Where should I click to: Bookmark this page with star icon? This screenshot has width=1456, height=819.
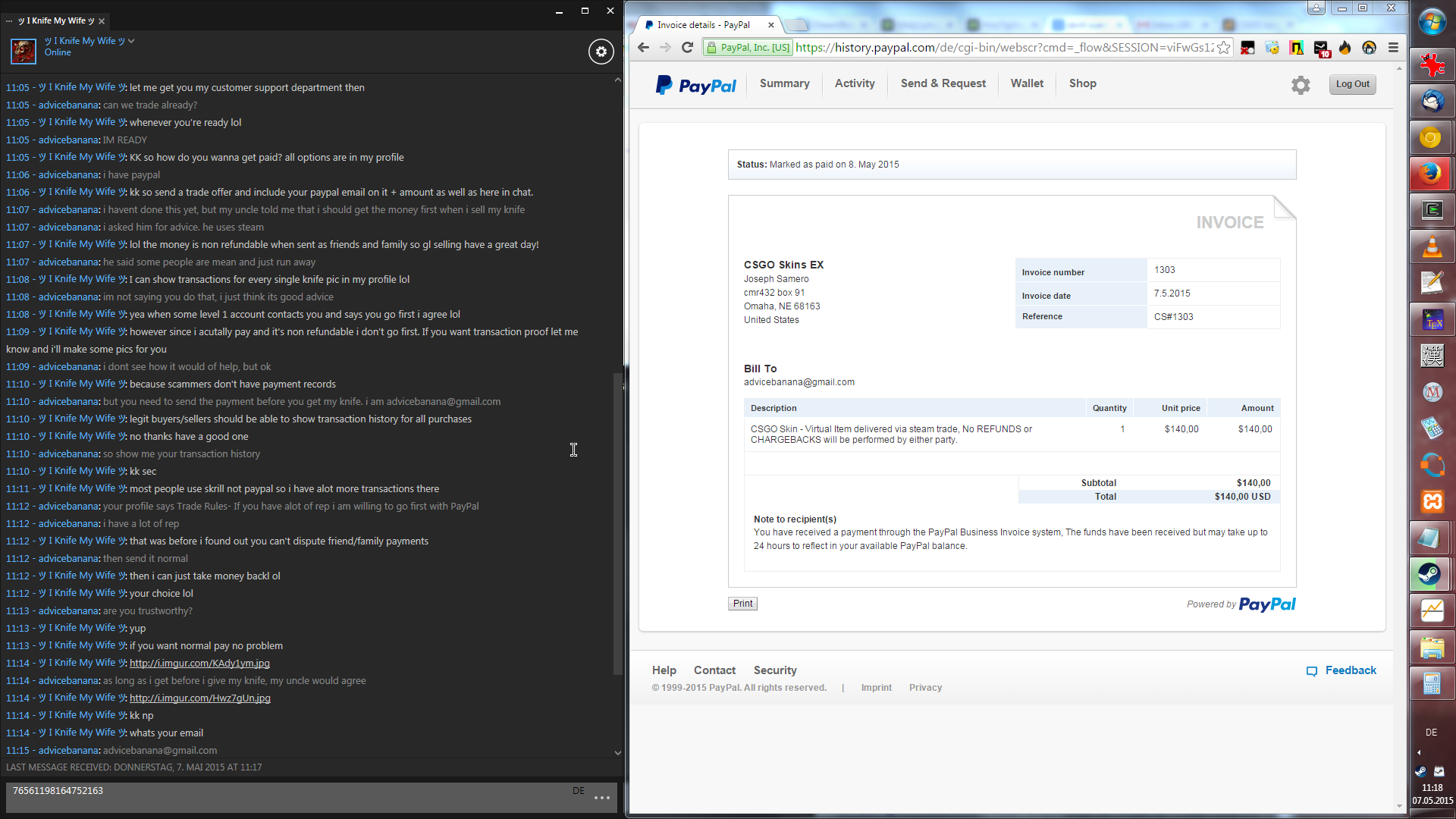[x=1223, y=48]
